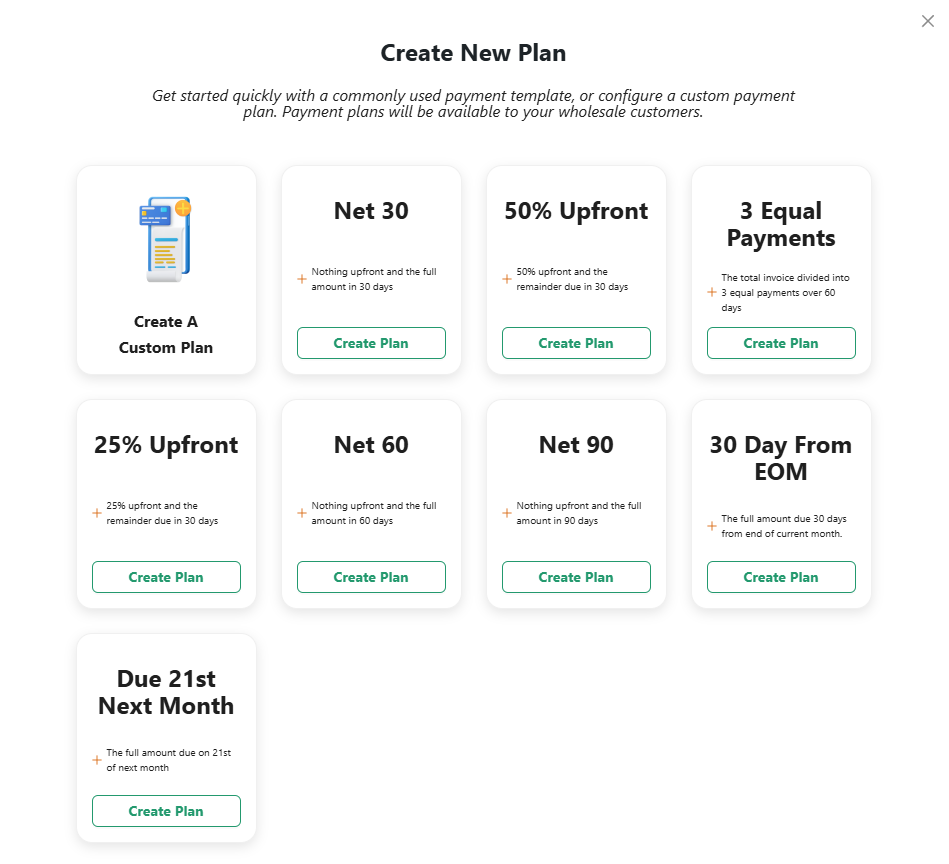Create a 30 Day From EOM plan
This screenshot has width=949, height=864.
click(x=781, y=577)
